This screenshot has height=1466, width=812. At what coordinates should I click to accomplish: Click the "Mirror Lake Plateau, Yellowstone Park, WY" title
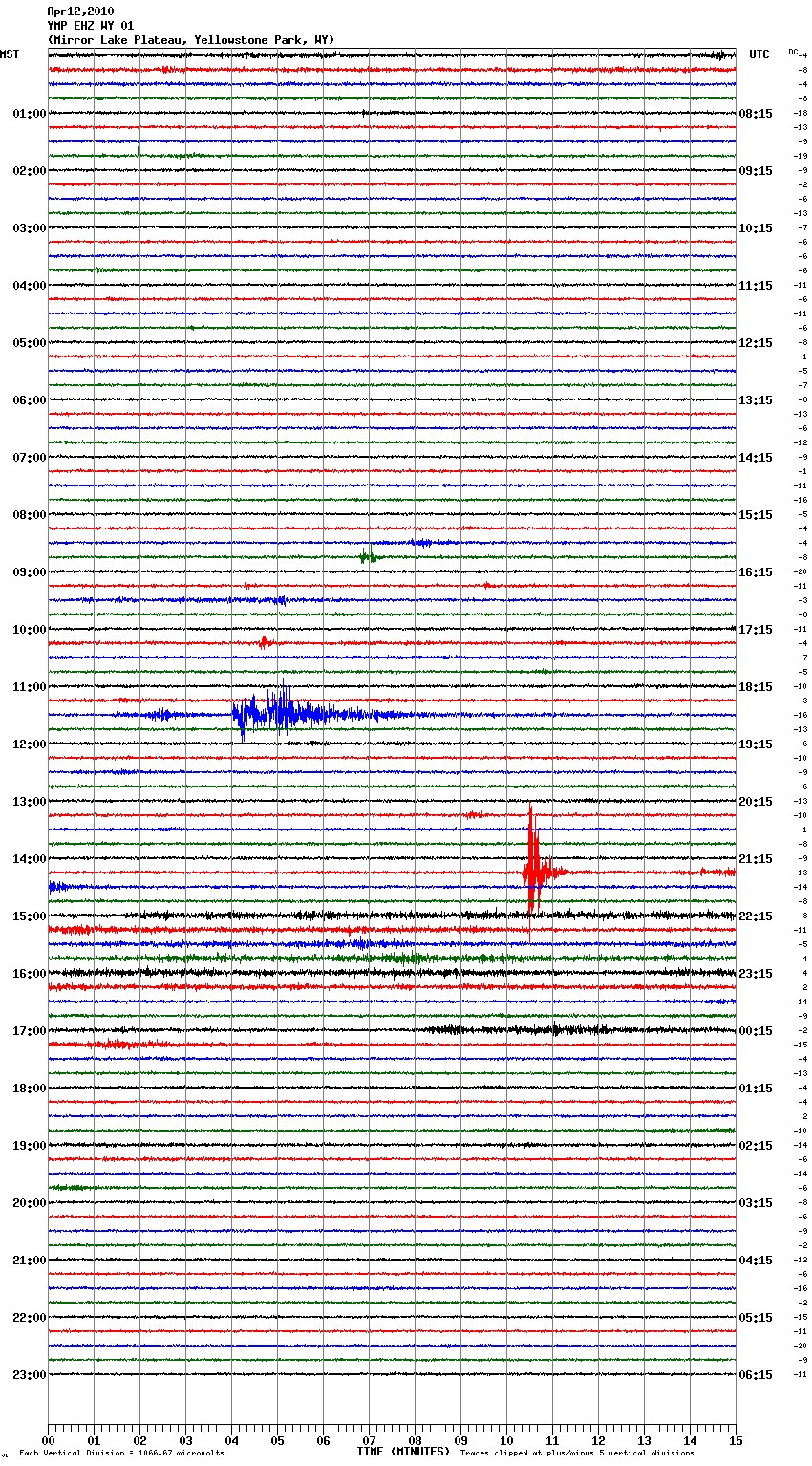[191, 40]
